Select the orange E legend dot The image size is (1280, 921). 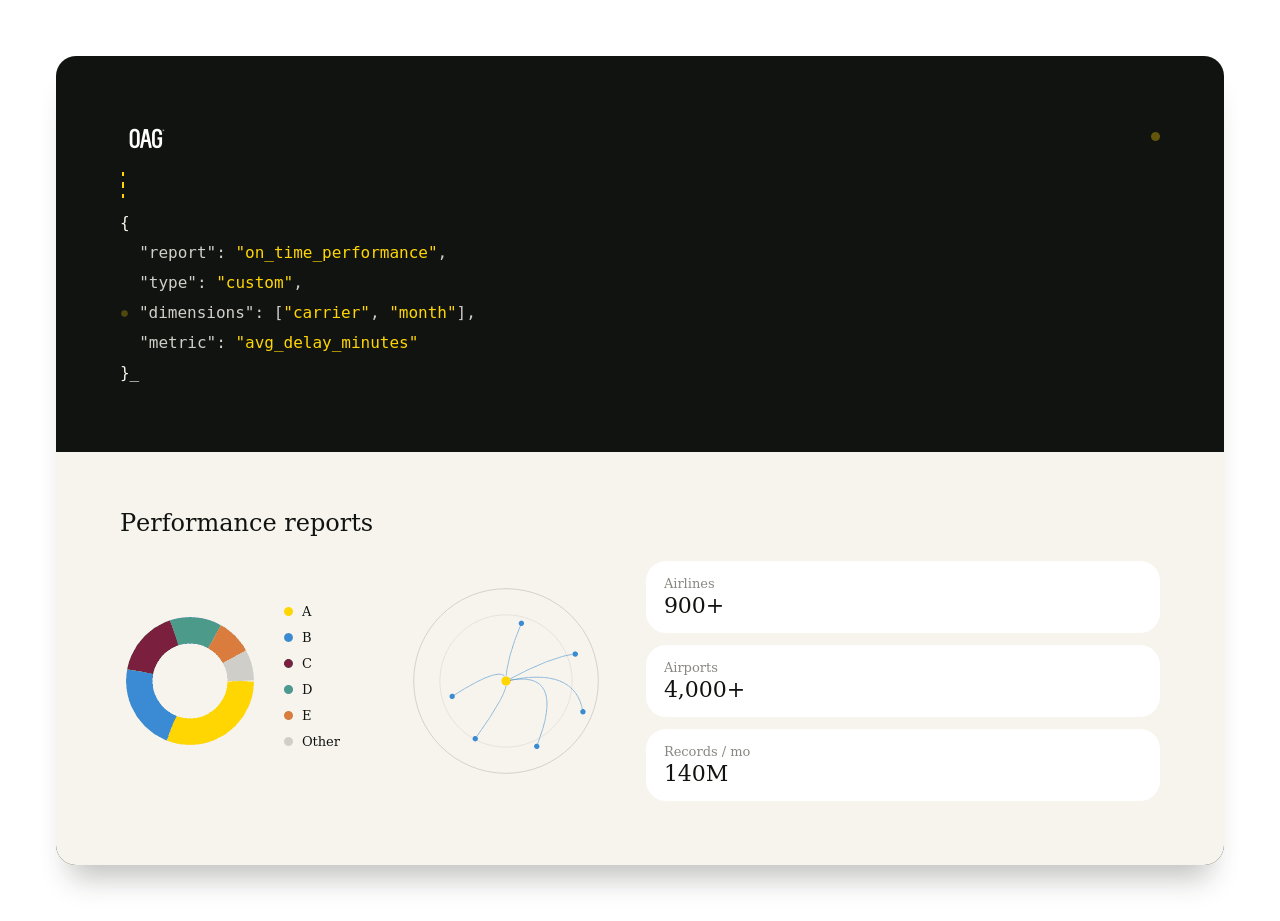point(288,715)
